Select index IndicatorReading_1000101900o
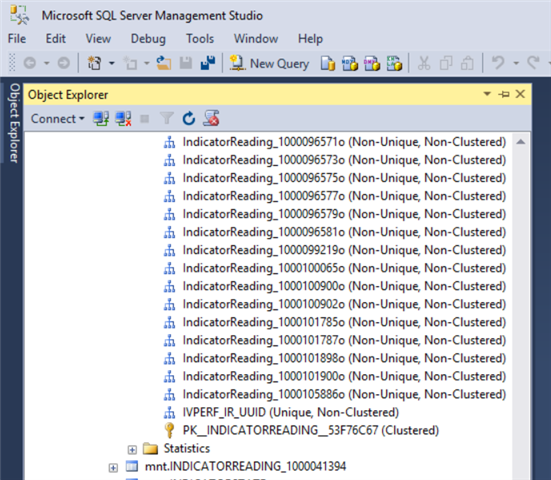551x480 pixels. 344,376
